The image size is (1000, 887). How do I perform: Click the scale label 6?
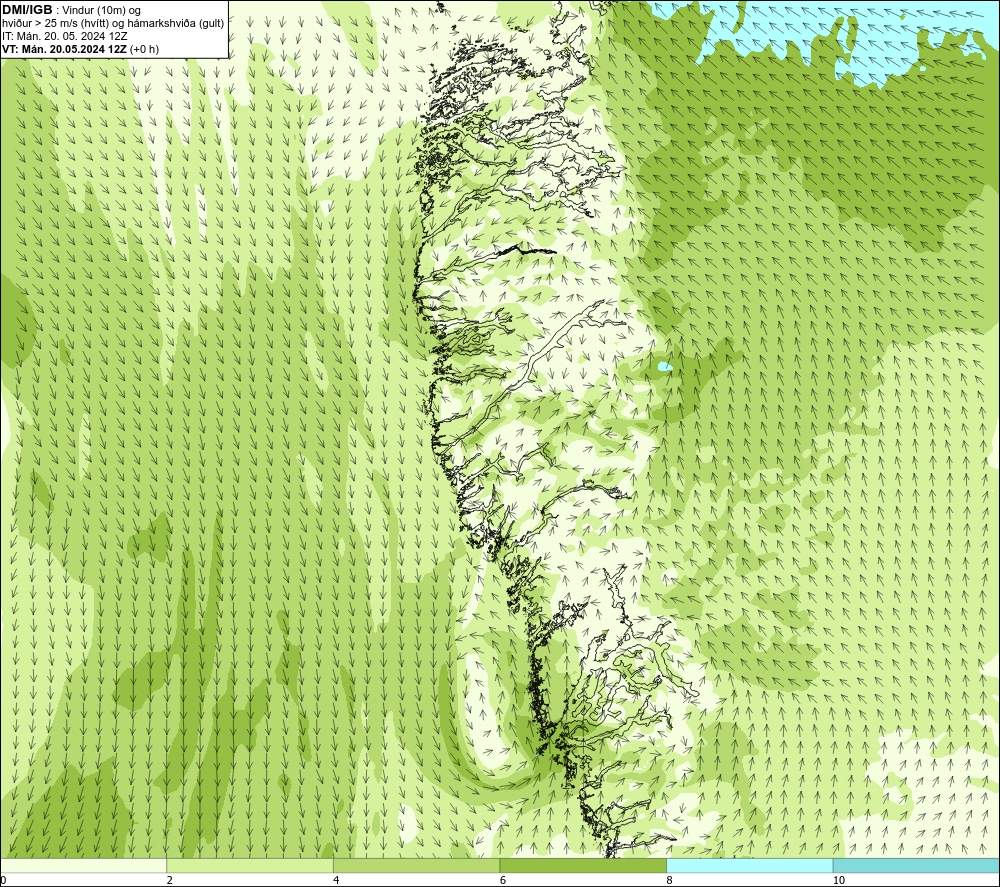503,880
